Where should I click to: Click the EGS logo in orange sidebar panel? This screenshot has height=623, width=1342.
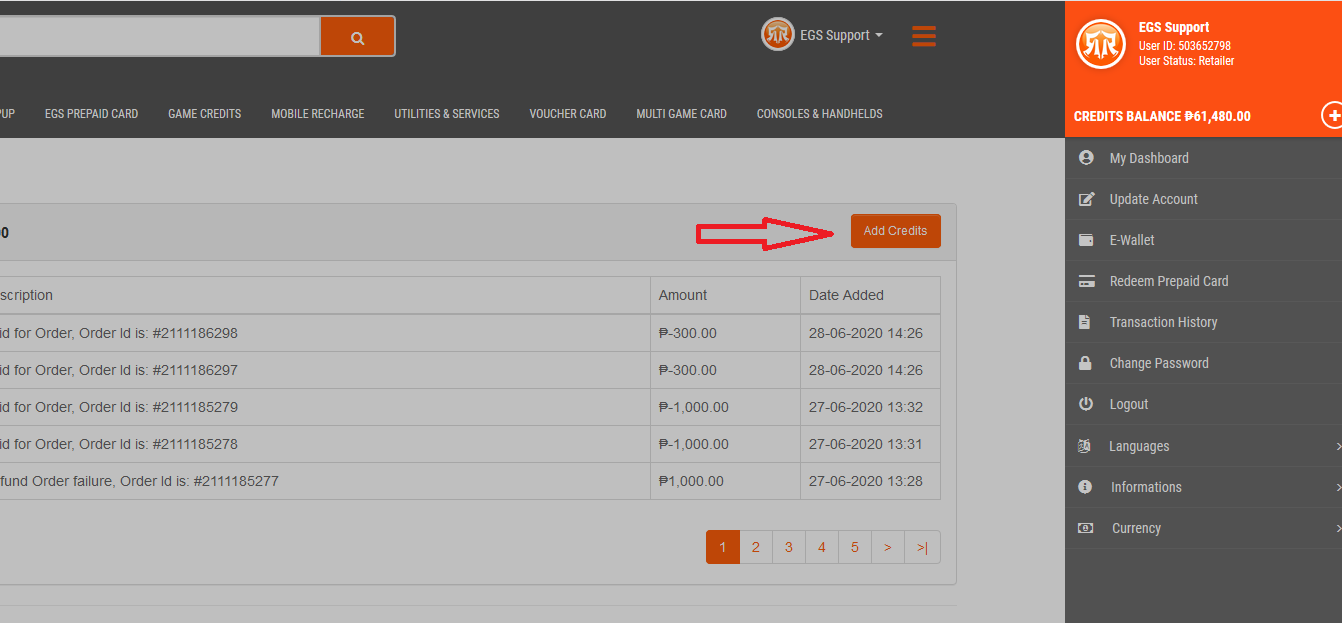(1101, 45)
